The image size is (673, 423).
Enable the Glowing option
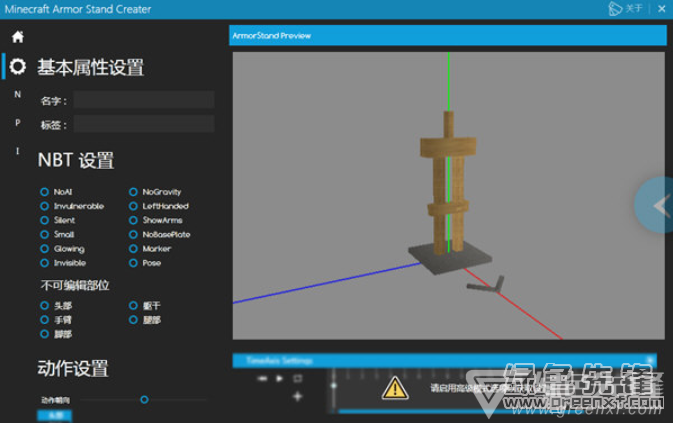point(44,249)
